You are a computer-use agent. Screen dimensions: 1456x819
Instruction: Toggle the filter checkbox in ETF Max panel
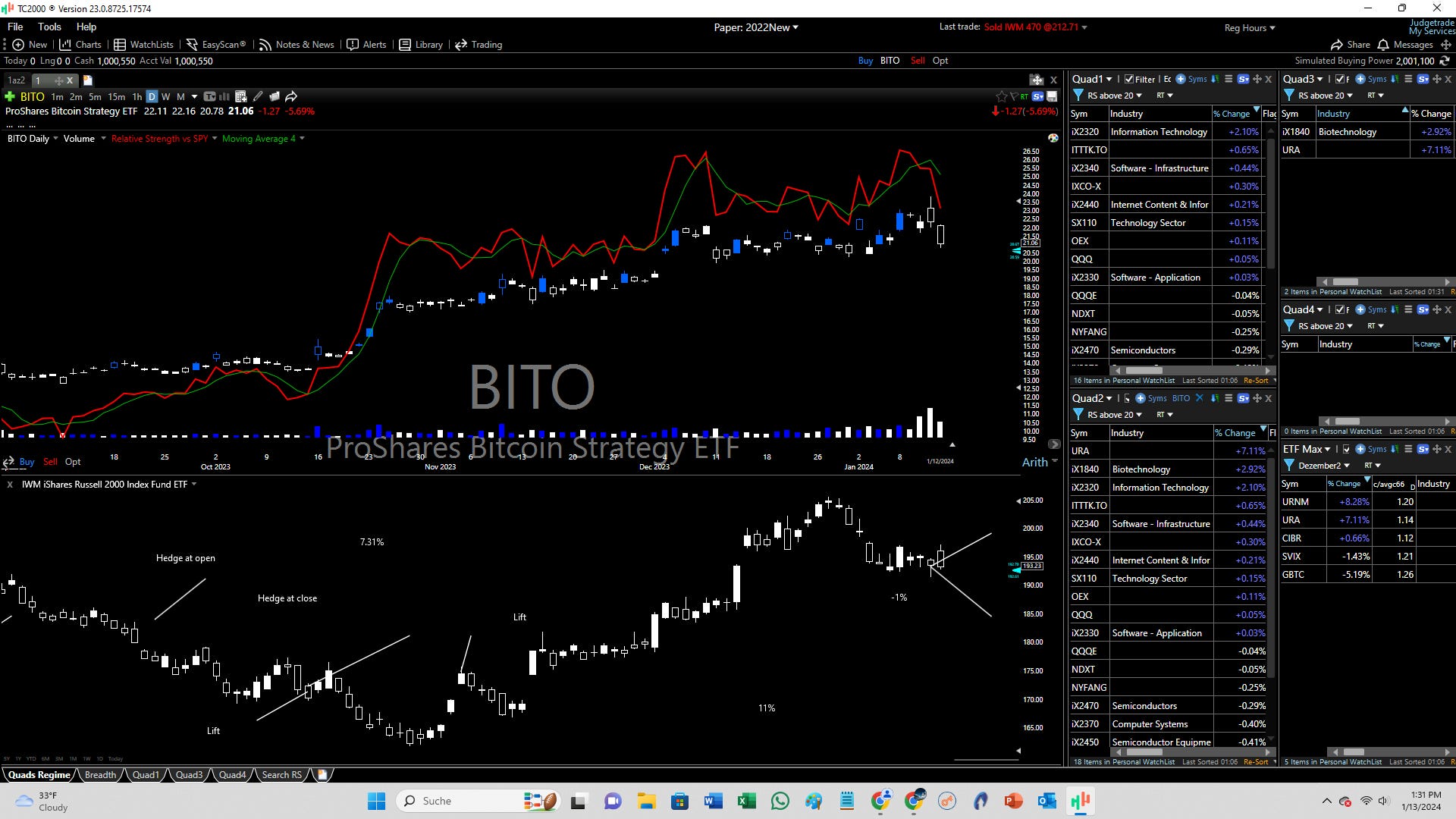point(1346,449)
